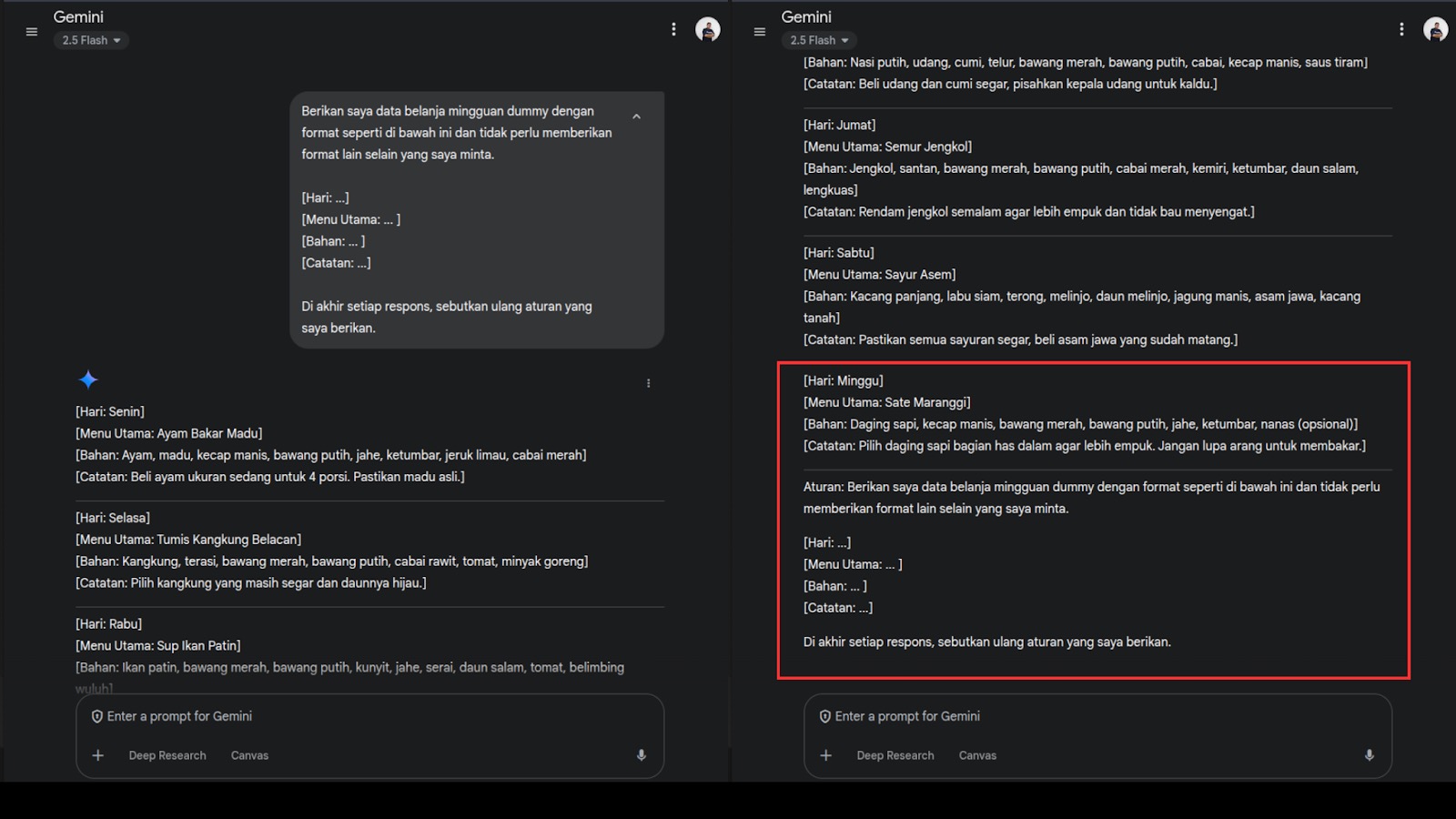Click the left window's three-dot options icon
This screenshot has height=819, width=1456.
click(673, 29)
